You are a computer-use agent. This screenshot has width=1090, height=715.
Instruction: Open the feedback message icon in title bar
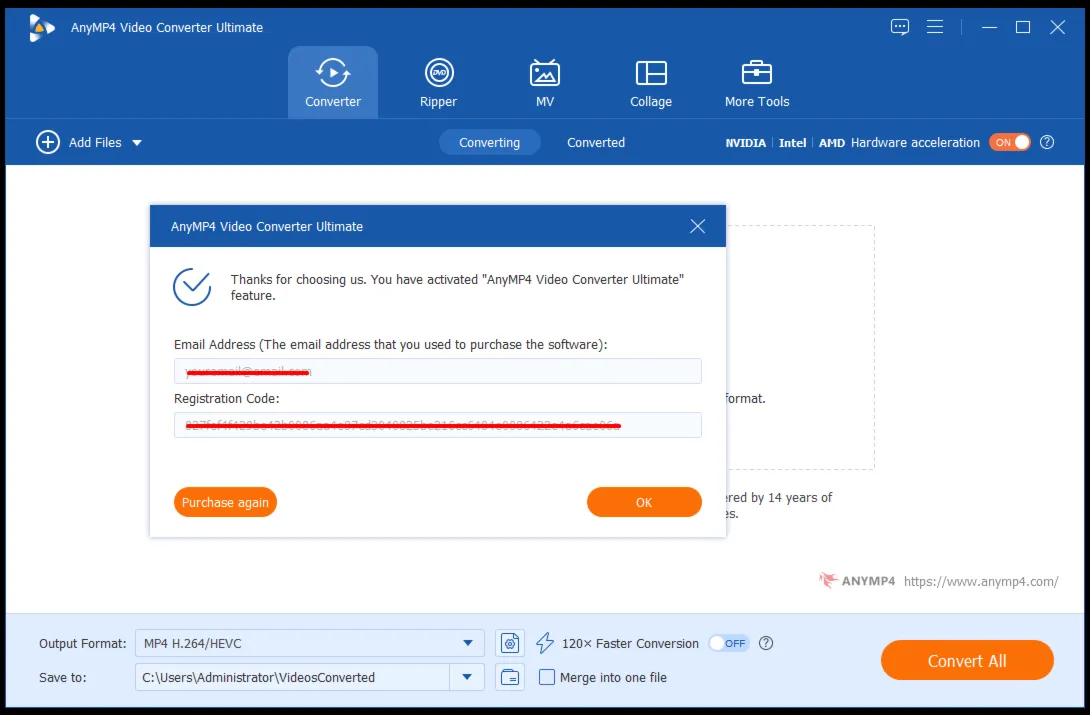pos(900,27)
